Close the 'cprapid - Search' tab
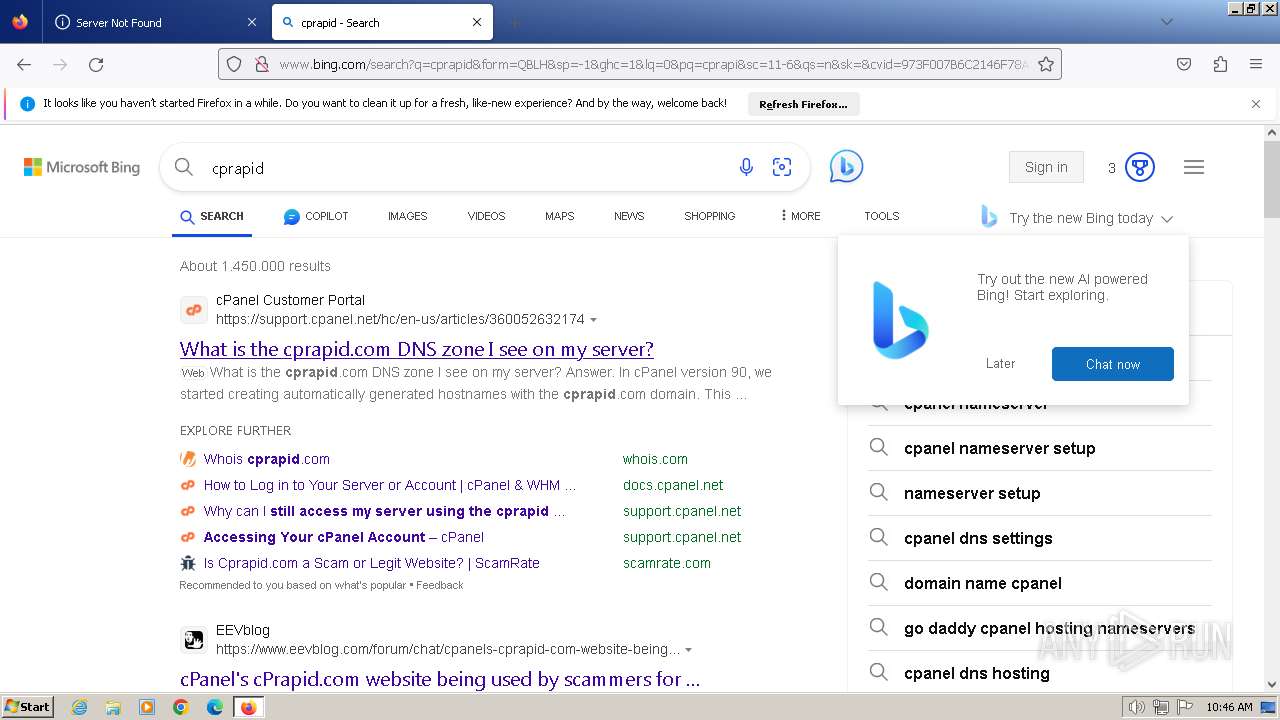Viewport: 1280px width, 720px height. [477, 22]
